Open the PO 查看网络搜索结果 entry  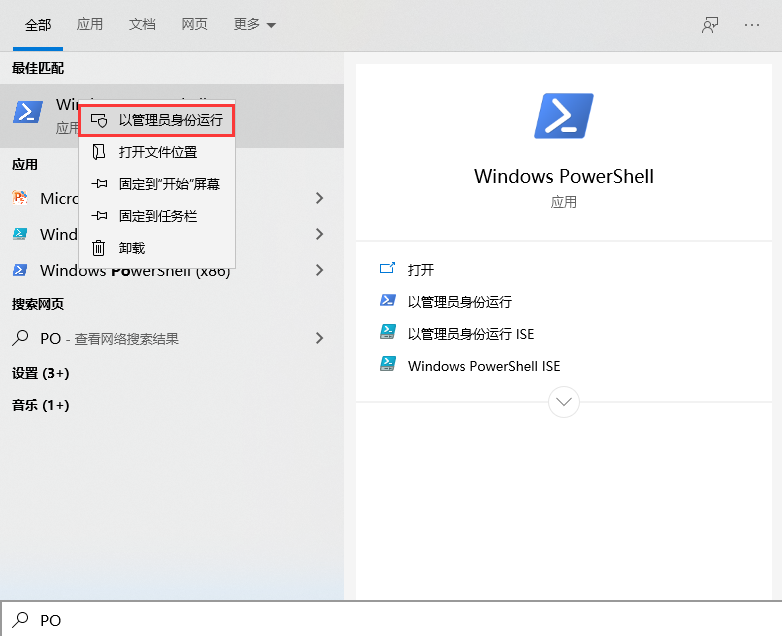[x=172, y=338]
